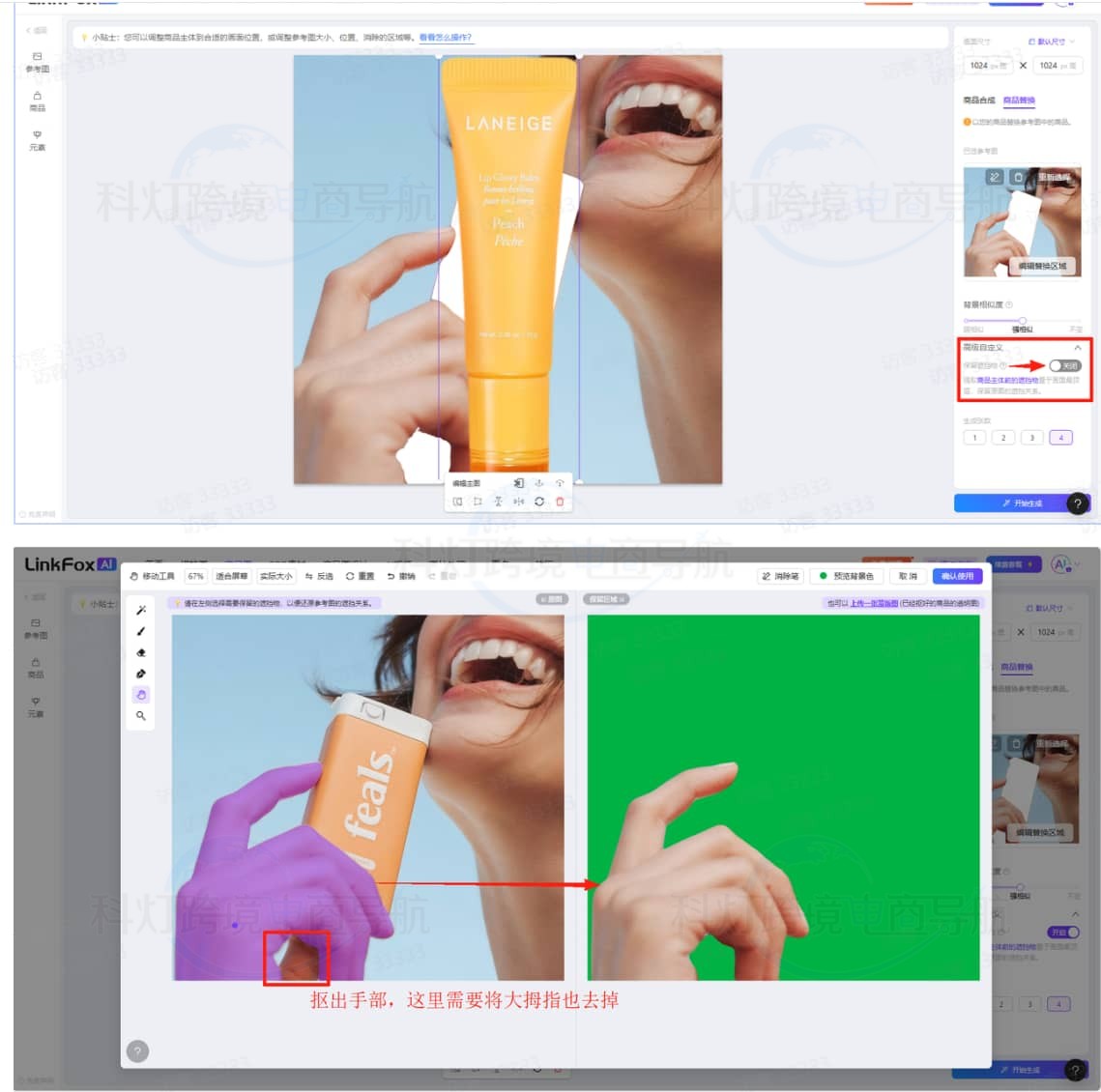Screen dimensions: 1101x1092
Task: Adjust the 背景相似度 slider handle
Action: click(1022, 320)
